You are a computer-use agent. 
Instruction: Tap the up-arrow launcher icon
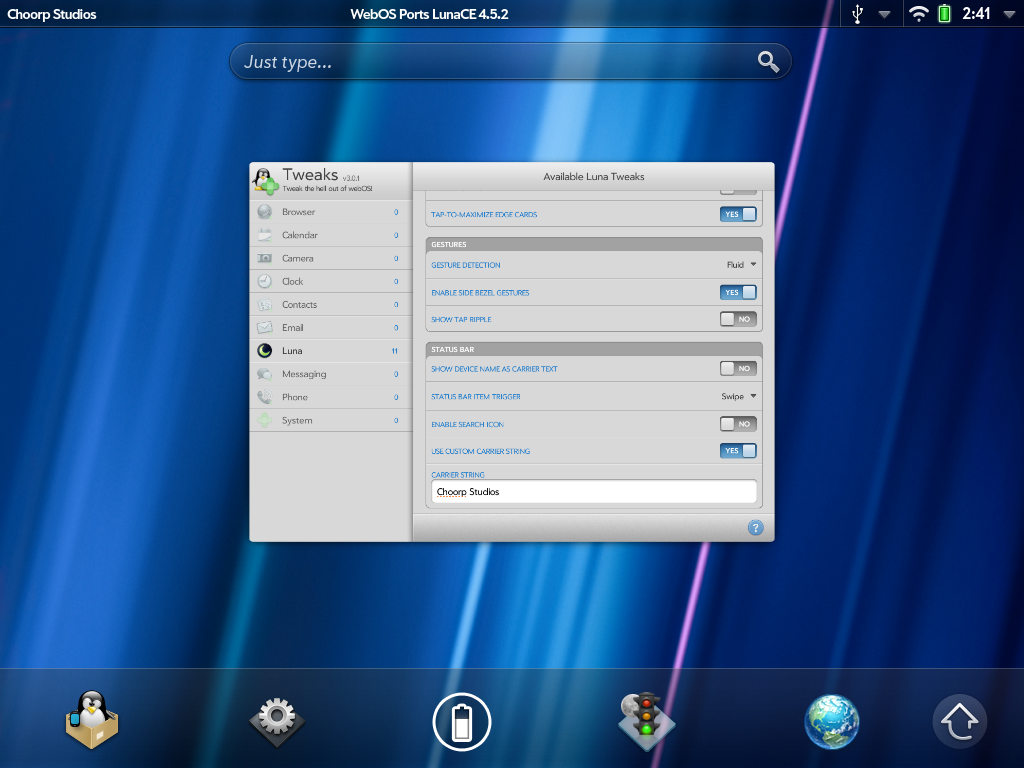coord(959,721)
